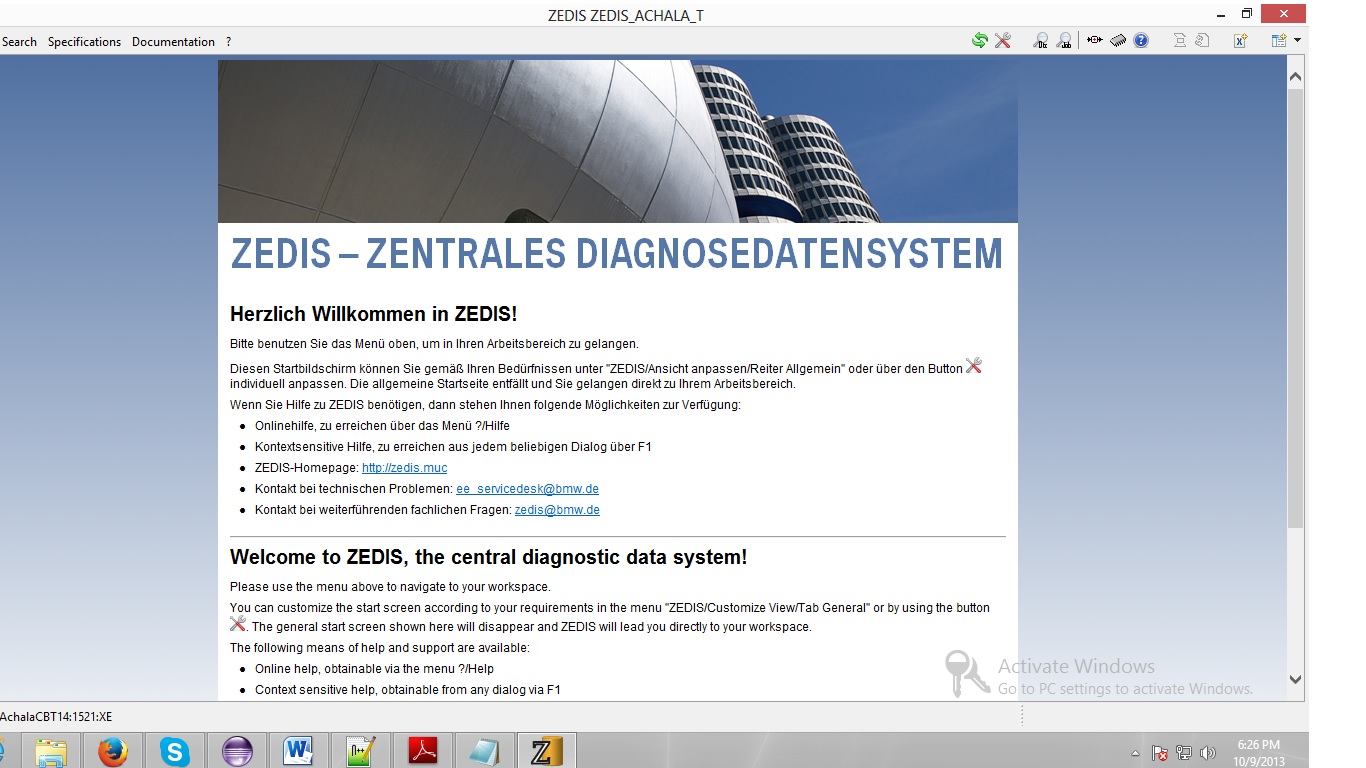
Task: Follow the http://zedis.muc homepage link
Action: pos(404,468)
